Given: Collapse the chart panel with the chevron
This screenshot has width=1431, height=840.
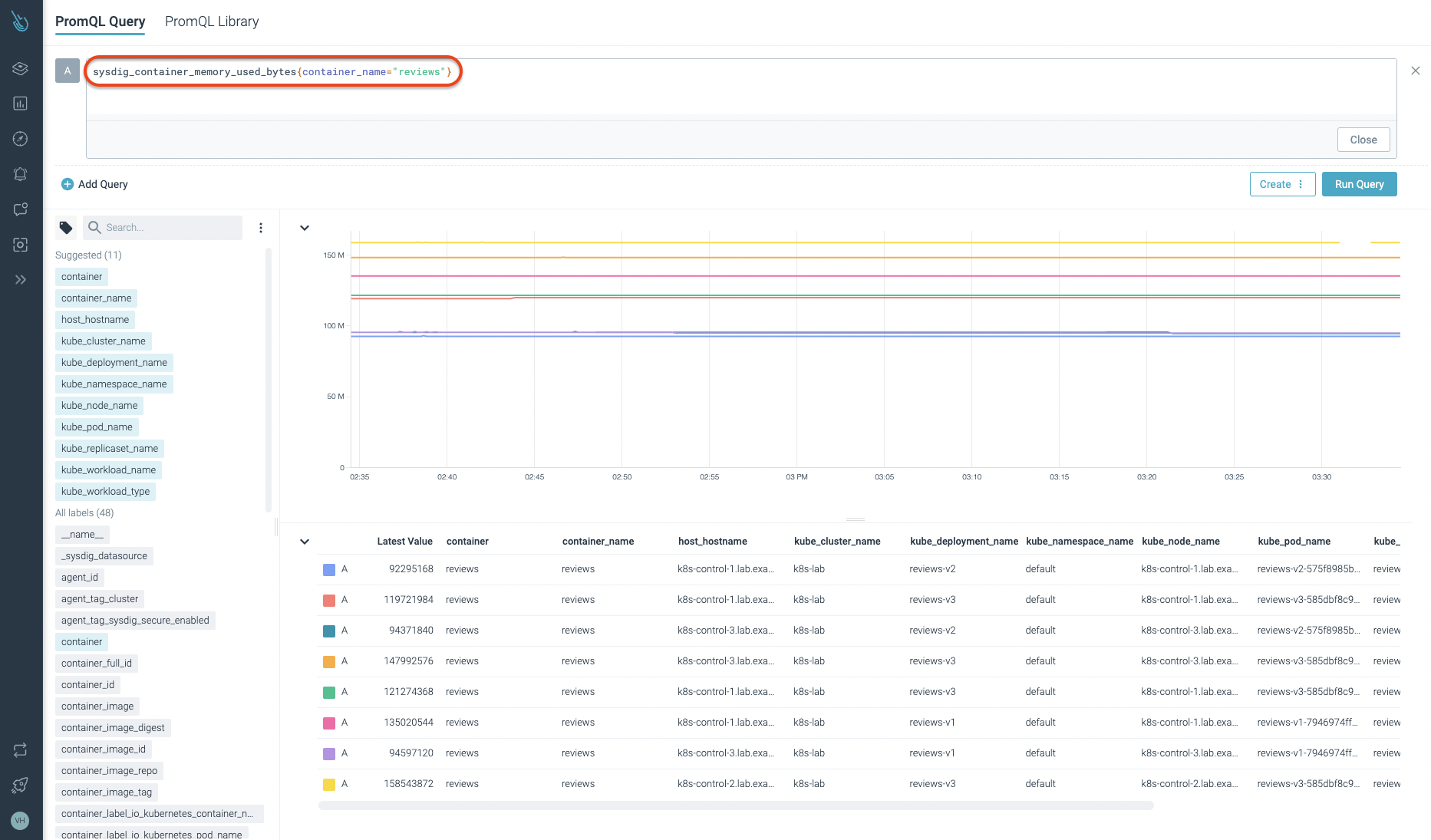Looking at the screenshot, I should pos(304,227).
